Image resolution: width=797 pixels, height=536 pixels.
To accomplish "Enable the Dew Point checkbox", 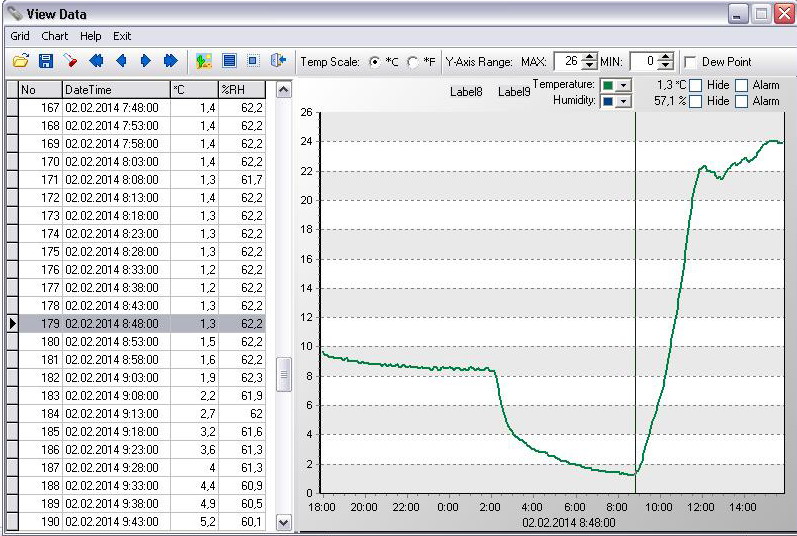I will [690, 62].
